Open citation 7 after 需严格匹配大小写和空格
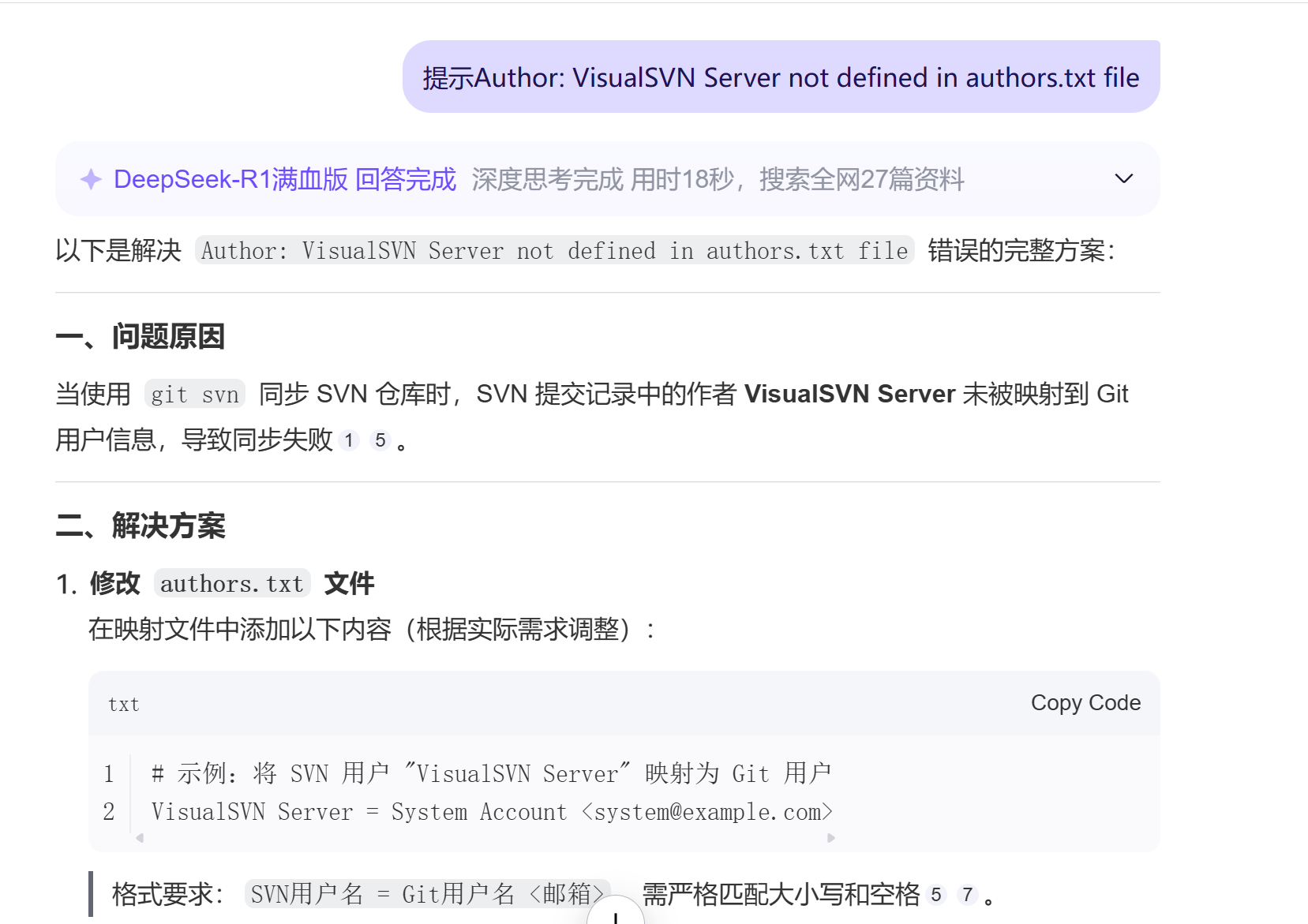The width and height of the screenshot is (1308, 924). pos(968,894)
